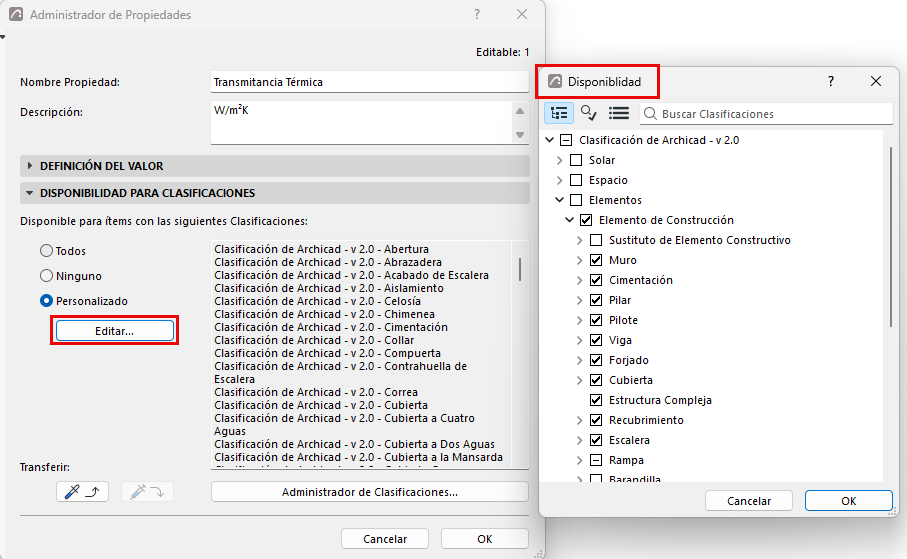Click the search magnifier icon
This screenshot has width=907, height=559.
click(x=650, y=113)
